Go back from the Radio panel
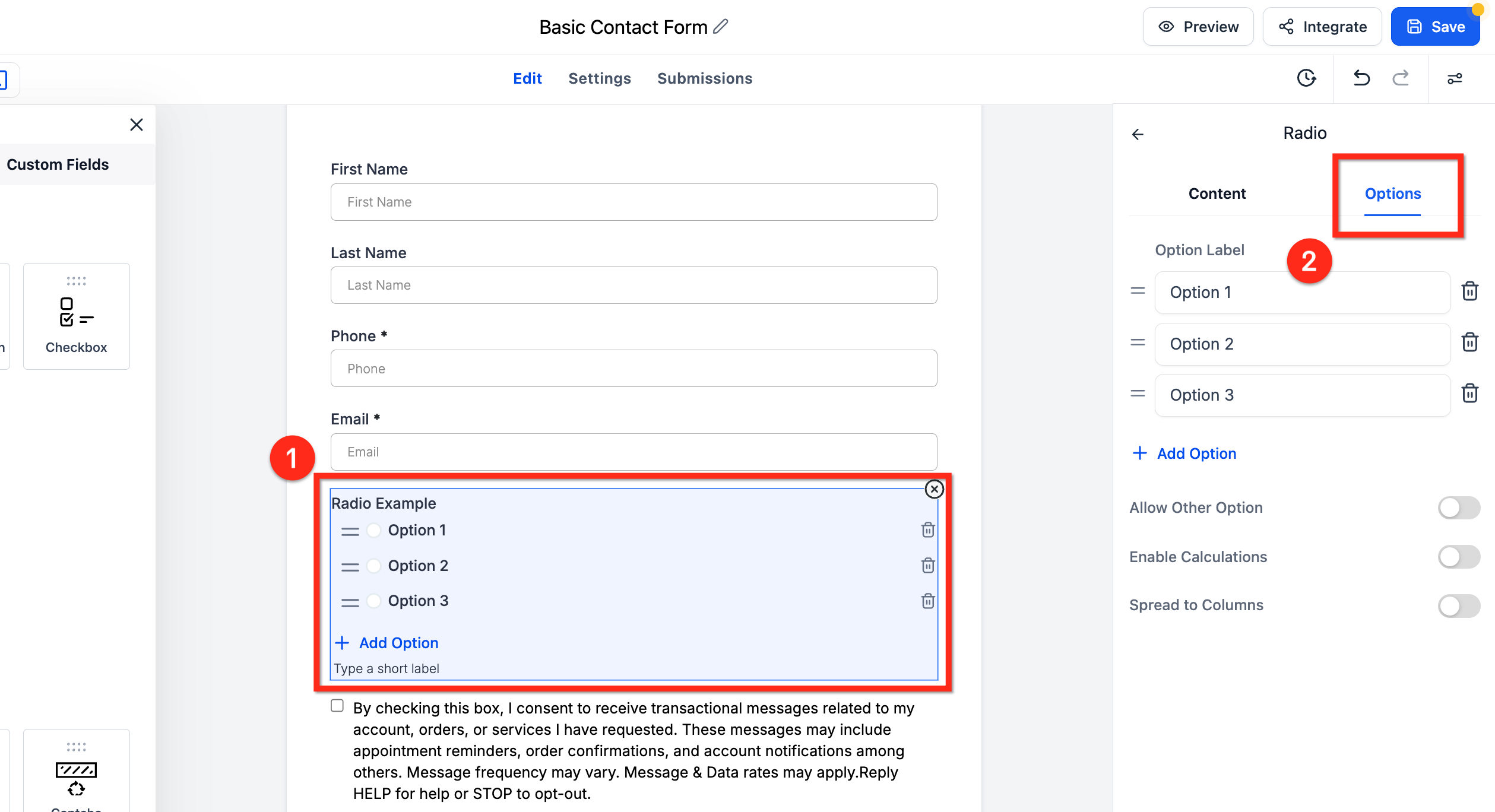This screenshot has height=812, width=1495. coord(1138,134)
